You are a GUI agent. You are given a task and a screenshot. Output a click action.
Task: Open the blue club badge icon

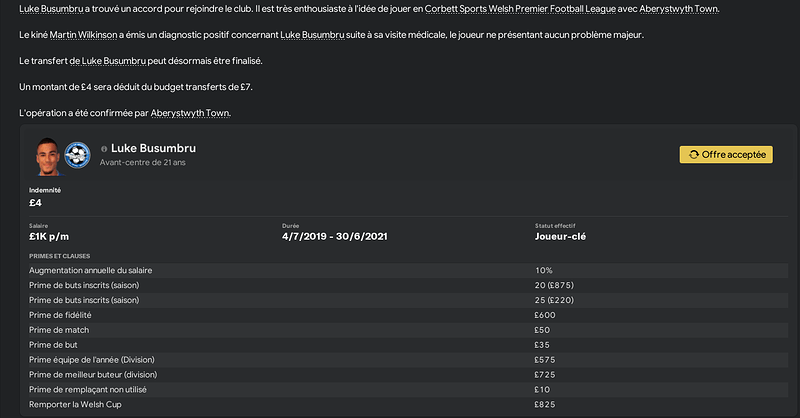click(78, 155)
